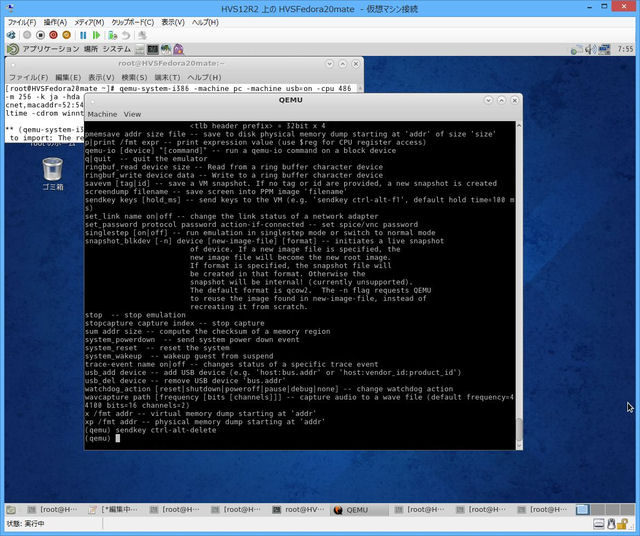Image resolution: width=640 pixels, height=536 pixels.
Task: Open the メディア(M) menu
Action: 89,22
